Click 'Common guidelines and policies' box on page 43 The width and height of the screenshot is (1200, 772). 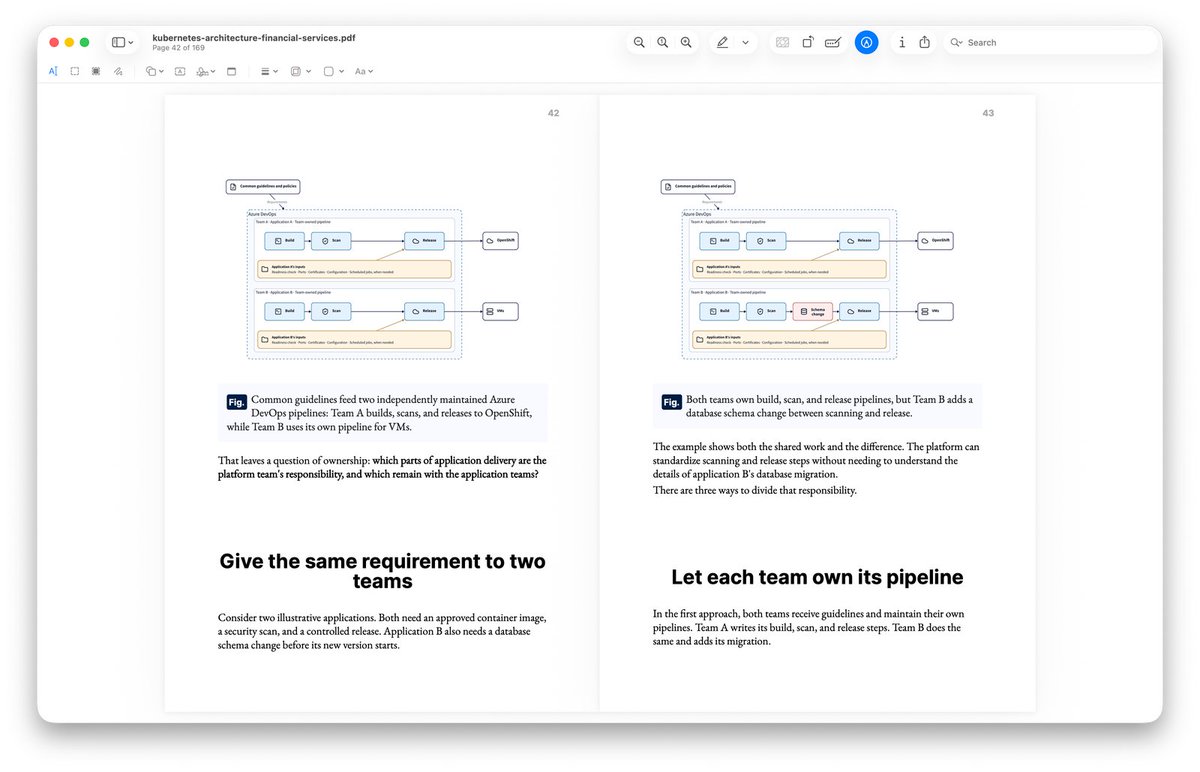[698, 186]
